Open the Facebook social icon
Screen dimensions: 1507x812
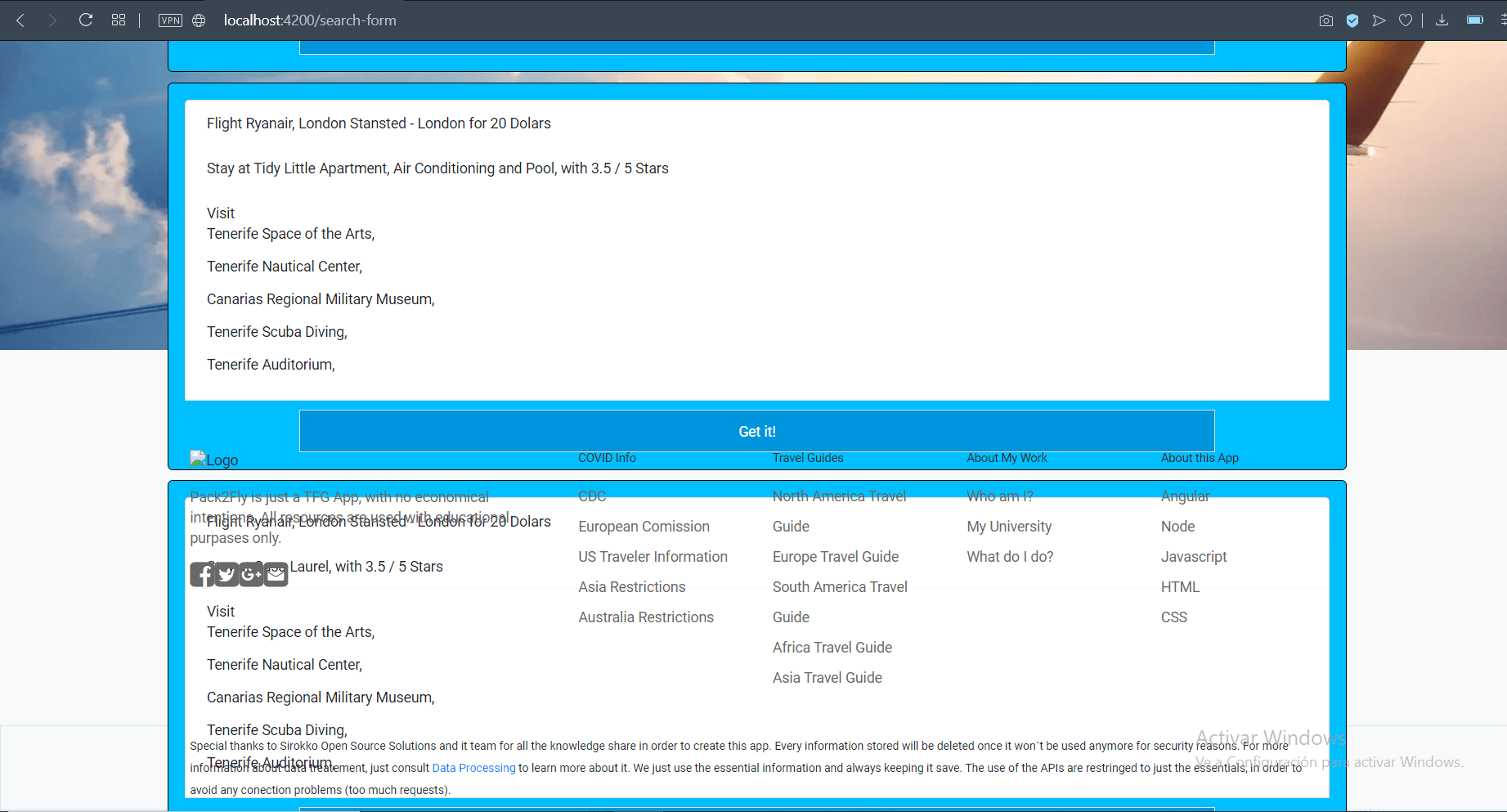pyautogui.click(x=202, y=575)
